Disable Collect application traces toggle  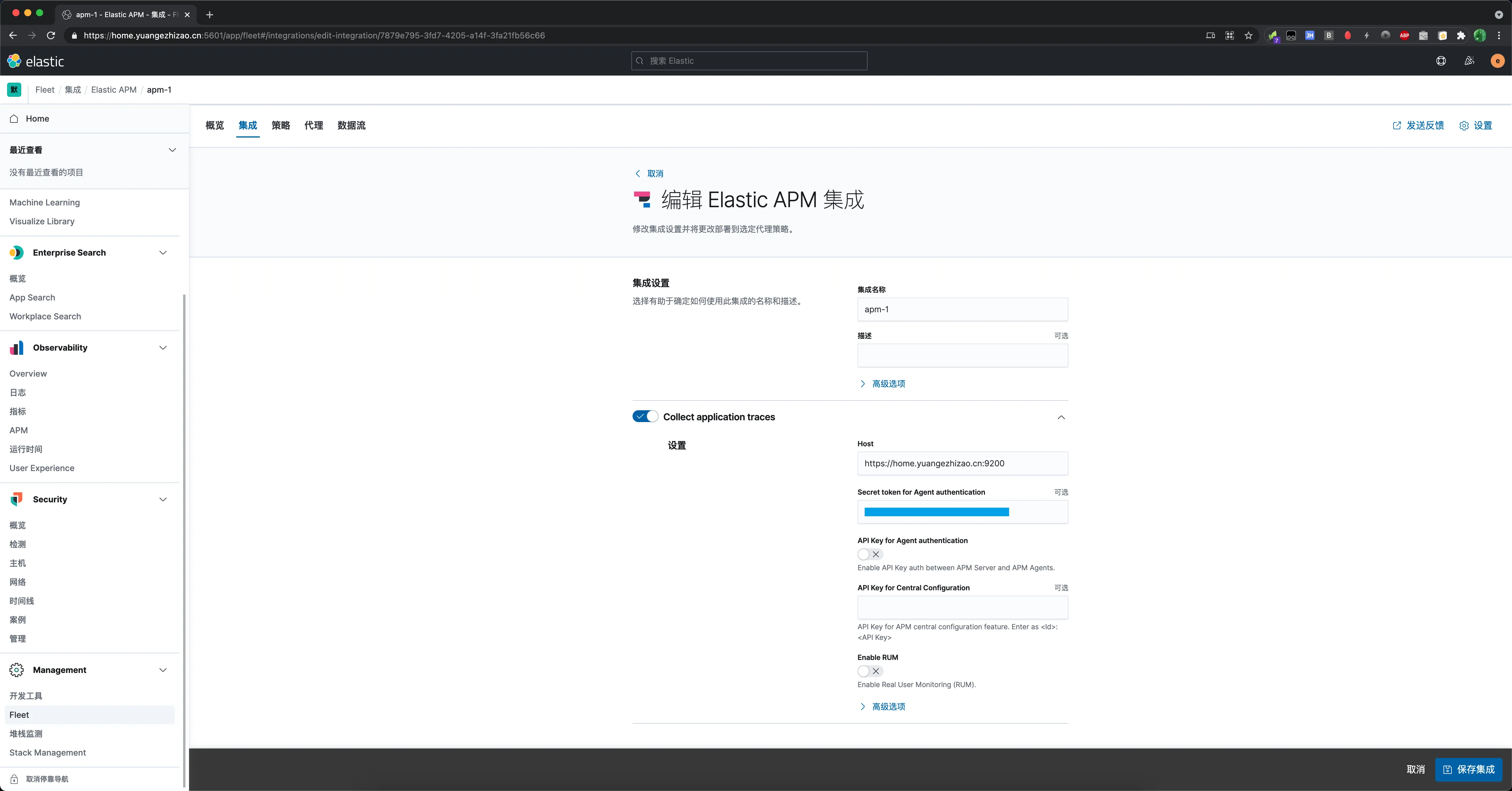point(645,417)
